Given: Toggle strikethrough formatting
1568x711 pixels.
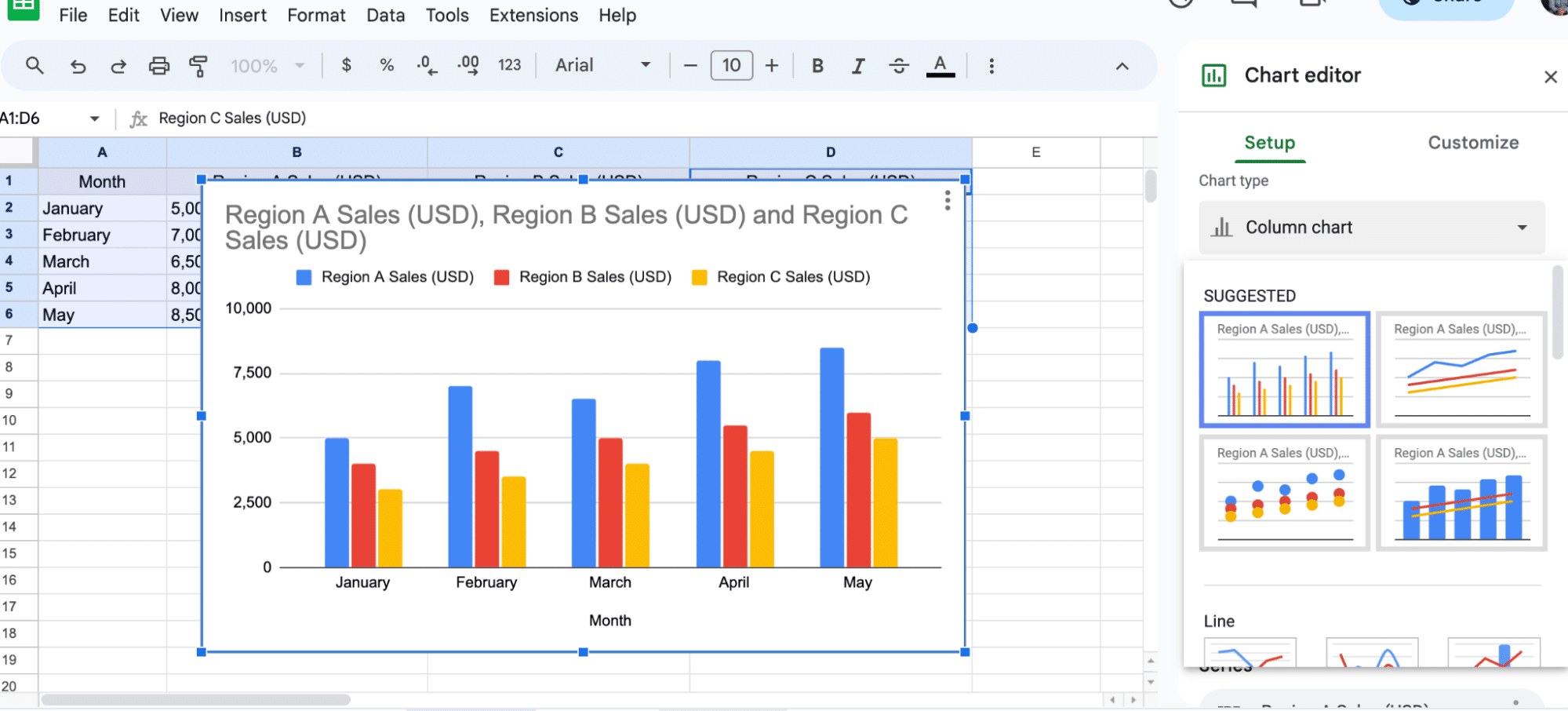Looking at the screenshot, I should 899,66.
